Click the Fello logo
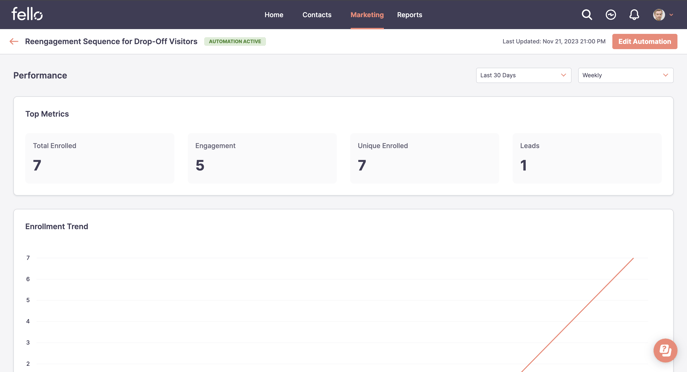Viewport: 687px width, 372px height. pyautogui.click(x=27, y=14)
